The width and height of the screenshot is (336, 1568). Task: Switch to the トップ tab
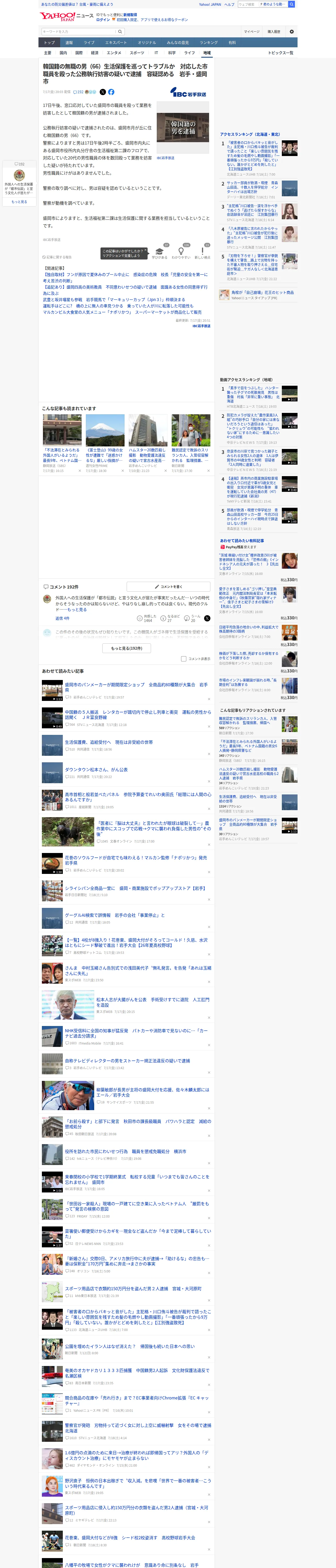tap(49, 43)
